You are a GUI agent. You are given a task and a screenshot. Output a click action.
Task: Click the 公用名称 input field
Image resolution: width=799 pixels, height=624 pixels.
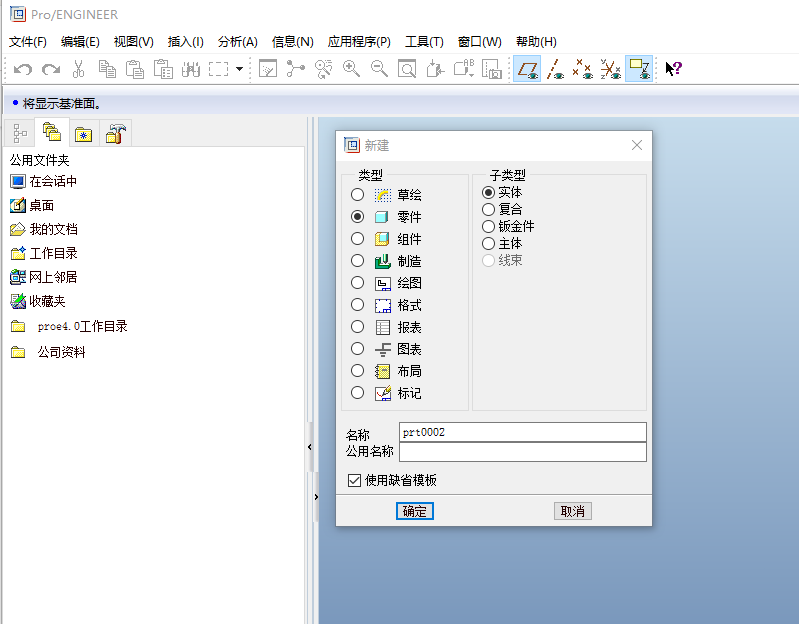[x=523, y=452]
